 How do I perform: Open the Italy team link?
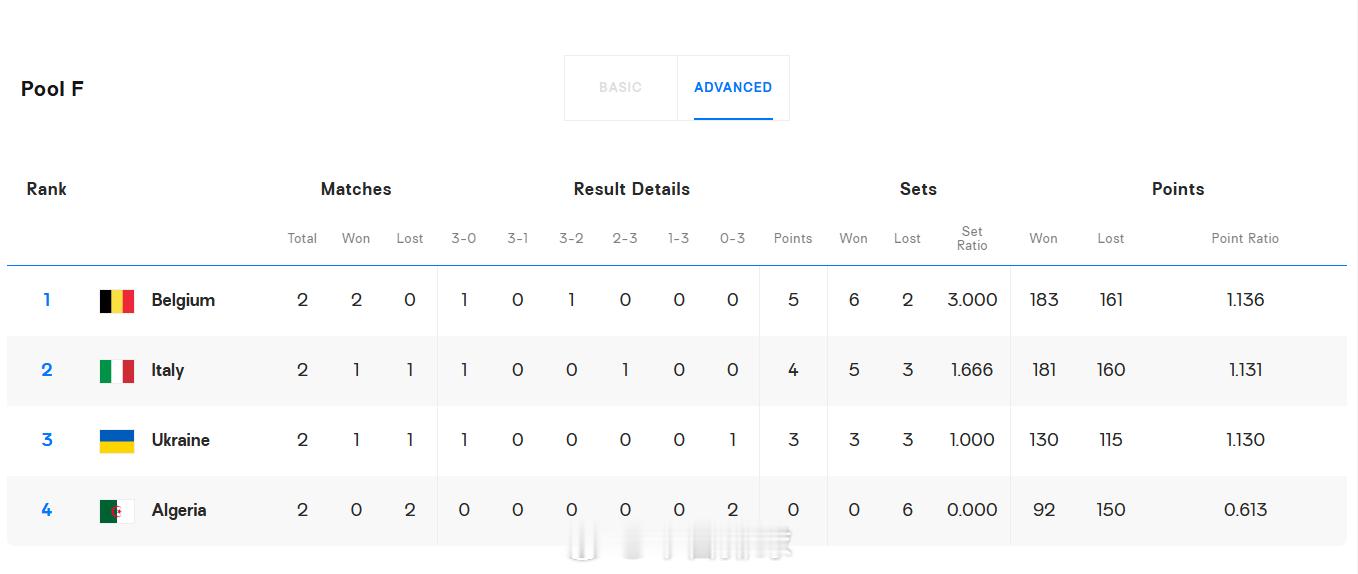168,370
